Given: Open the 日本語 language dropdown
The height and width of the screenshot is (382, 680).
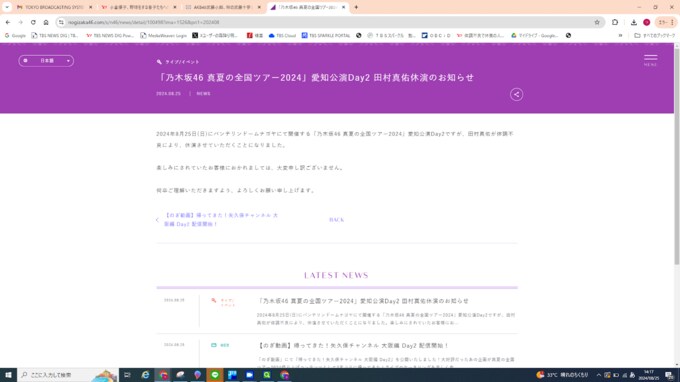Looking at the screenshot, I should tap(46, 61).
